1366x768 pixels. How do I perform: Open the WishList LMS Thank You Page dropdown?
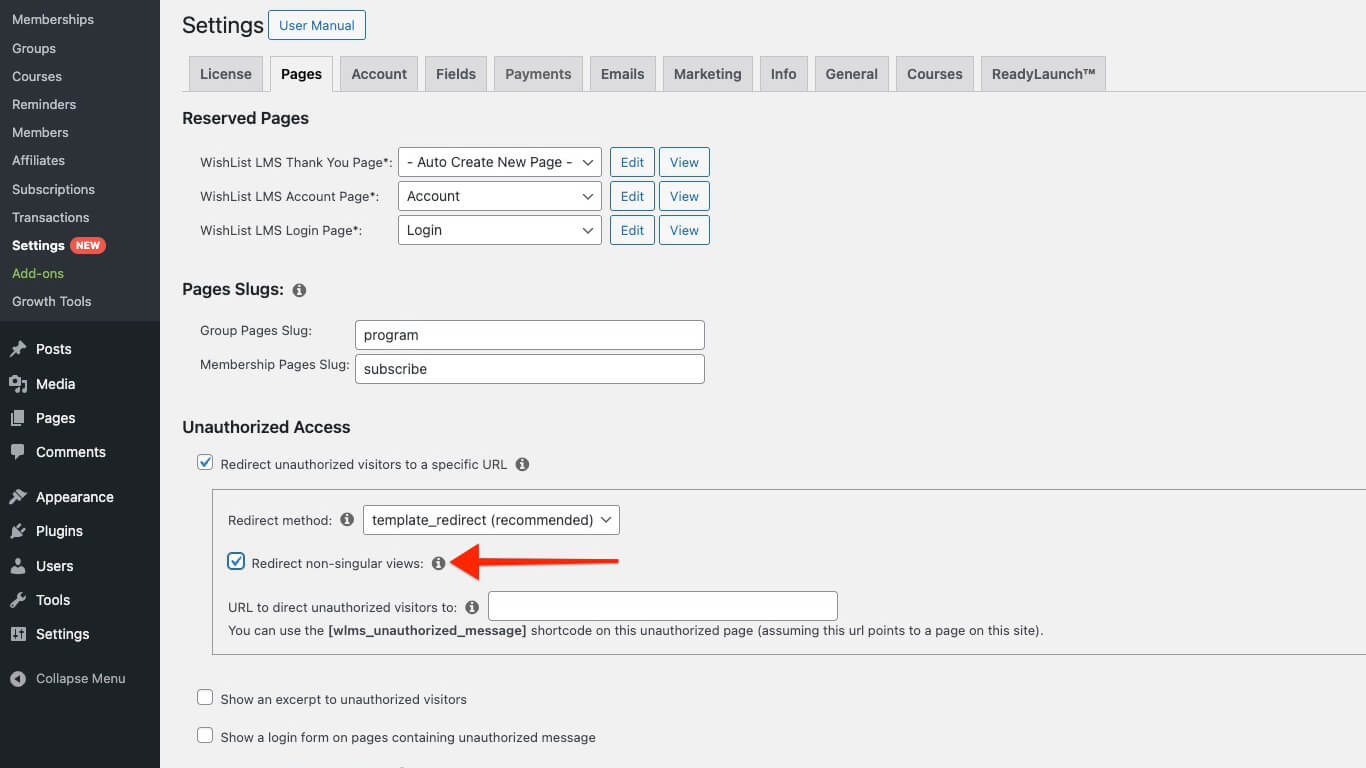pyautogui.click(x=499, y=161)
